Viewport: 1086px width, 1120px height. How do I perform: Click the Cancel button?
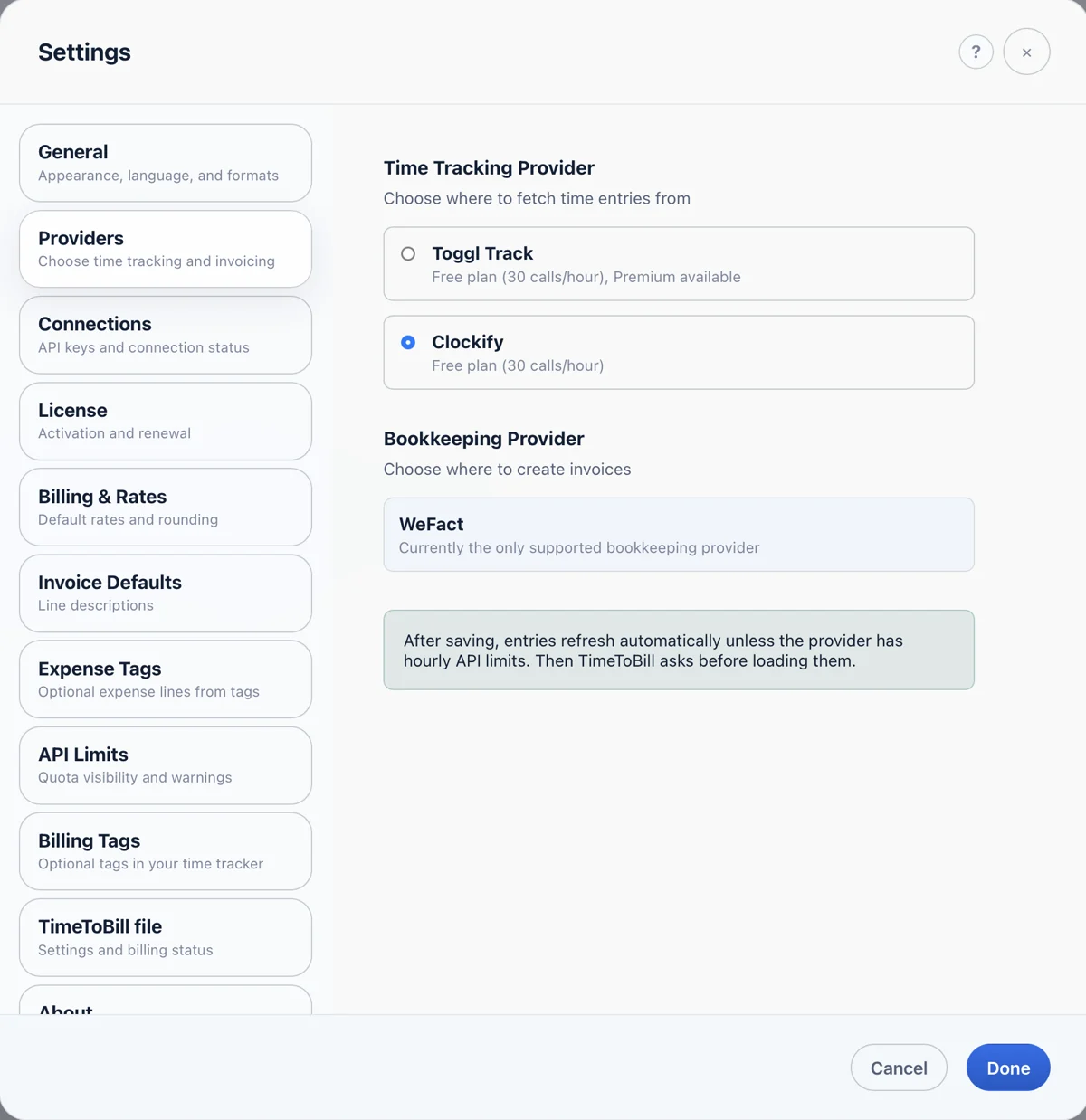click(x=899, y=1068)
